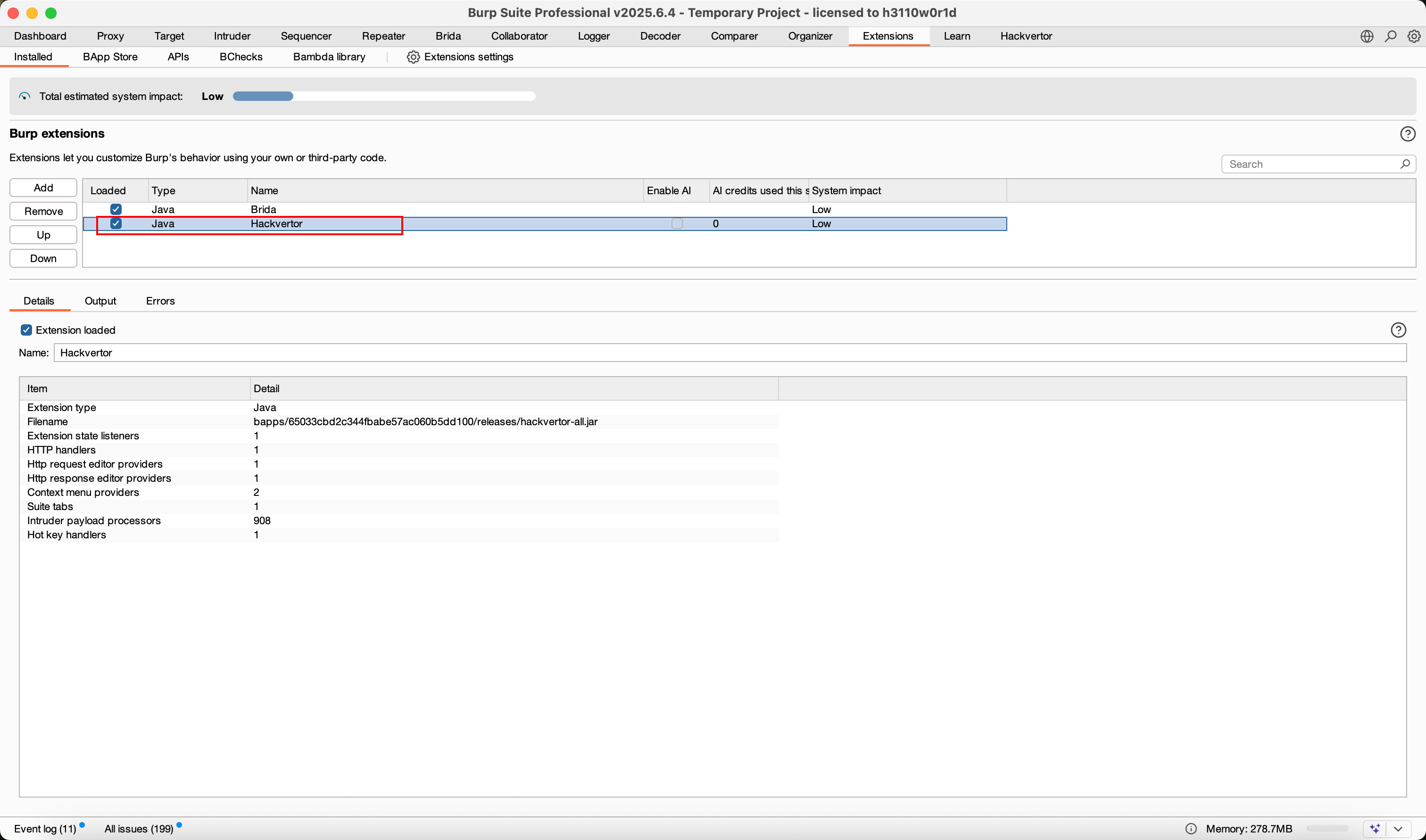The height and width of the screenshot is (840, 1426).
Task: Open the Dashboard tab
Action: click(x=40, y=36)
